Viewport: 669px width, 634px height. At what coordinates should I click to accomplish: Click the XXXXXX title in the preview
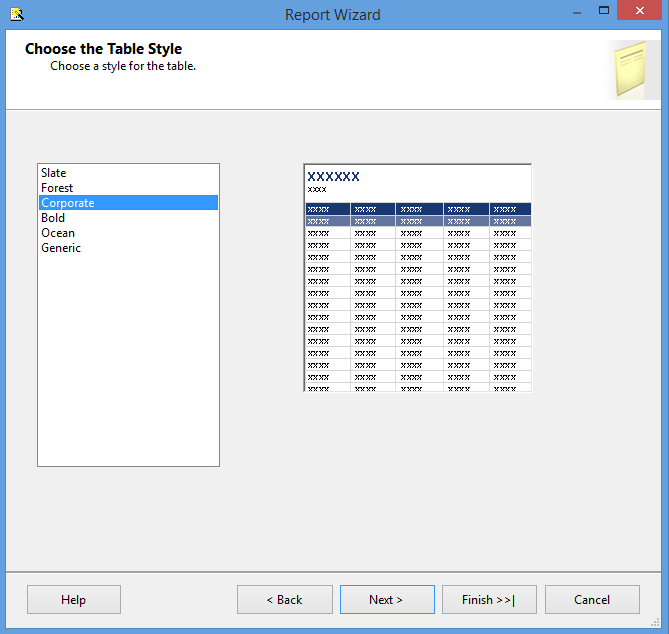pyautogui.click(x=333, y=176)
